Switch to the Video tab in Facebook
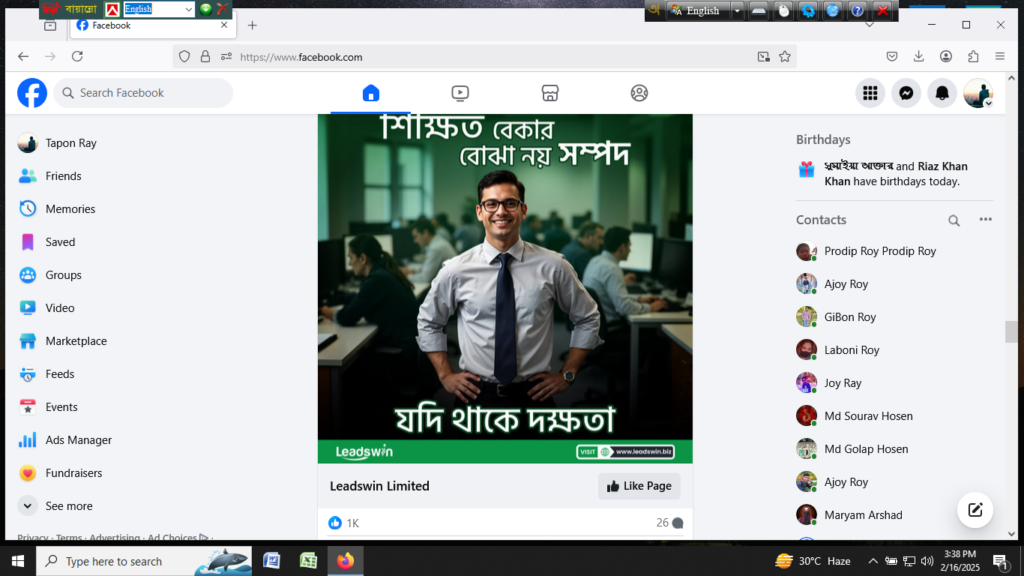Viewport: 1024px width, 576px height. point(459,92)
